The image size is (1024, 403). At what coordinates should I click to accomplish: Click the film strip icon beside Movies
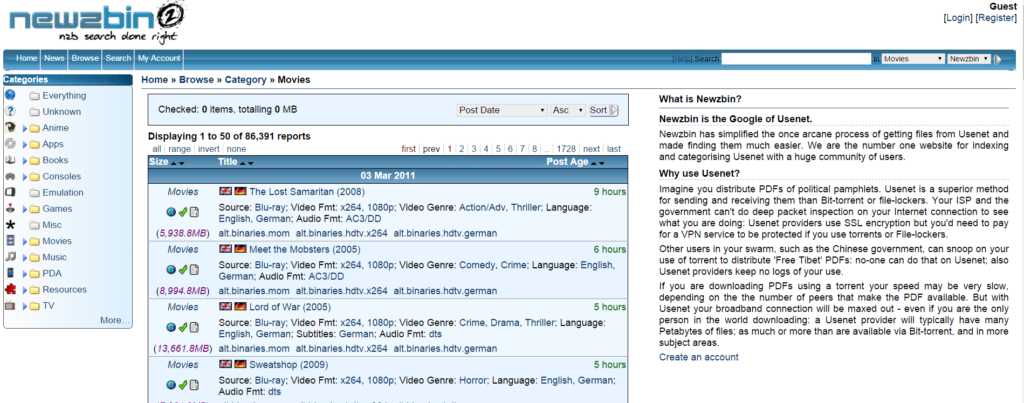[x=10, y=241]
